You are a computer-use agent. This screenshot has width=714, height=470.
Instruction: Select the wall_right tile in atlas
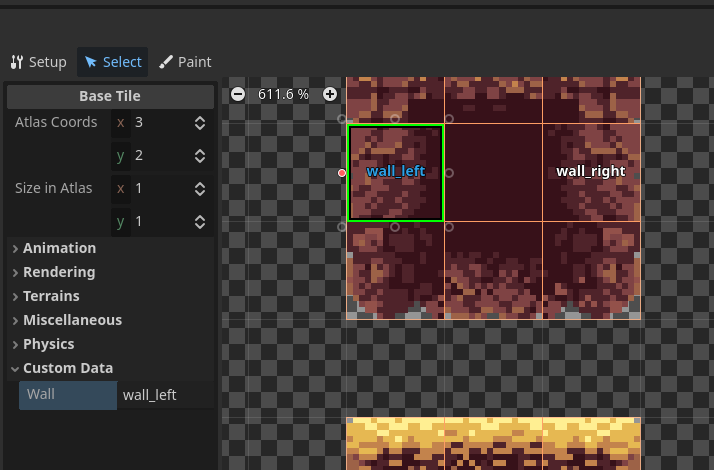pos(591,172)
